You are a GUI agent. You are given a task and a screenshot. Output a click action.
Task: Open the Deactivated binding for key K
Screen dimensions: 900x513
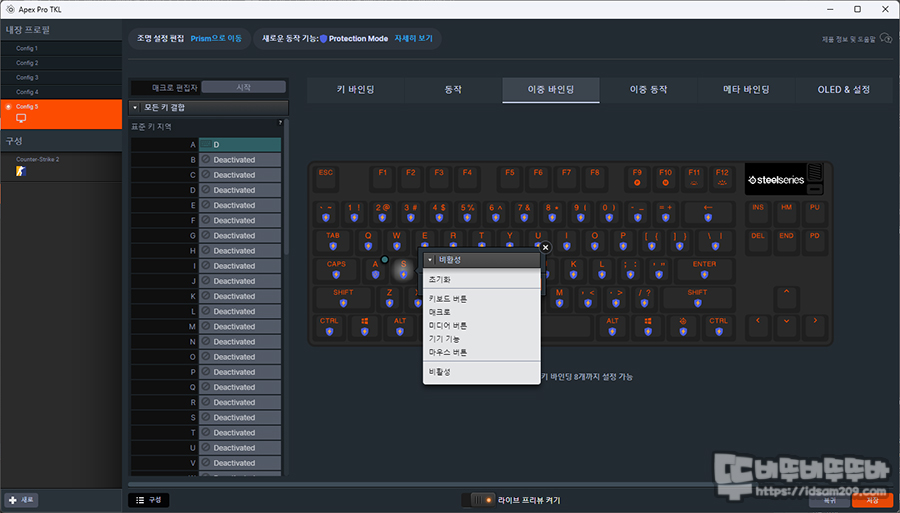coord(240,296)
